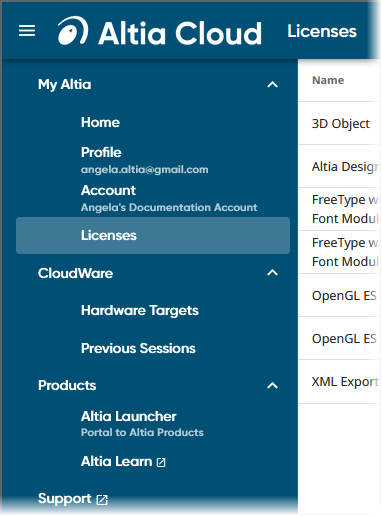Select the Altia Design license row
Viewport: 382px width, 516px height.
[339, 166]
